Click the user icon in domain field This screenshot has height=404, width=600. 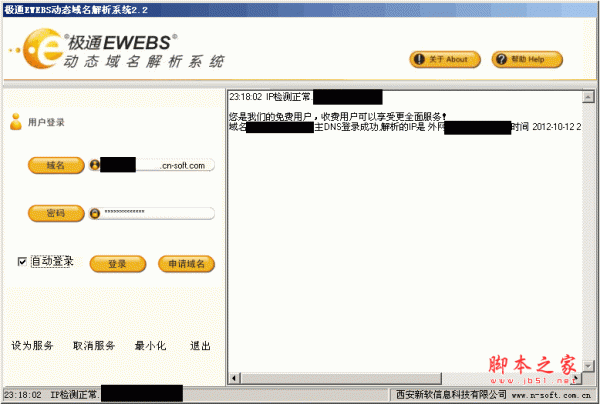coord(95,165)
